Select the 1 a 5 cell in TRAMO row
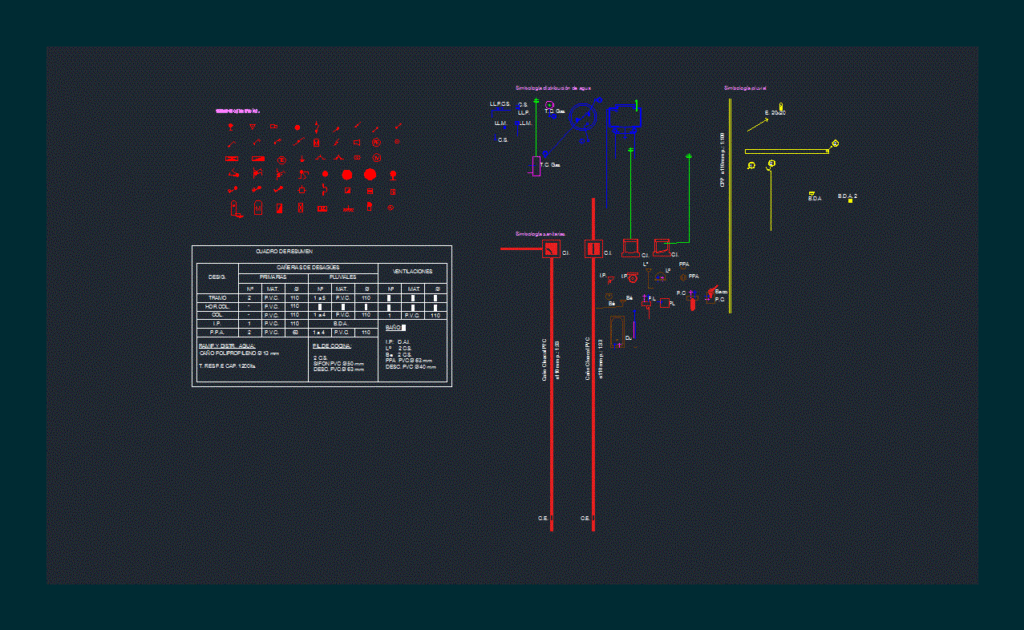Screen dimensions: 1024x630 [319, 298]
